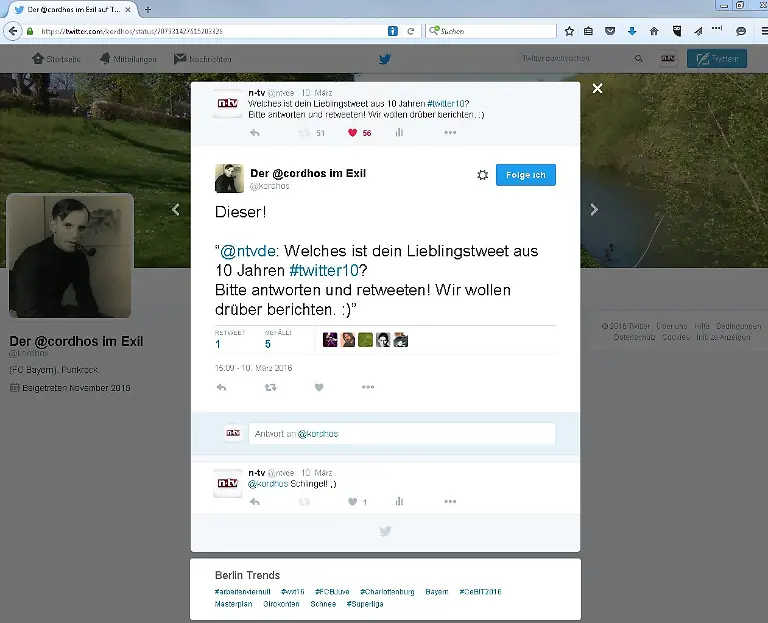Image resolution: width=768 pixels, height=623 pixels.
Task: Open the #twitter10 hashtag in main tweet
Action: [x=324, y=270]
